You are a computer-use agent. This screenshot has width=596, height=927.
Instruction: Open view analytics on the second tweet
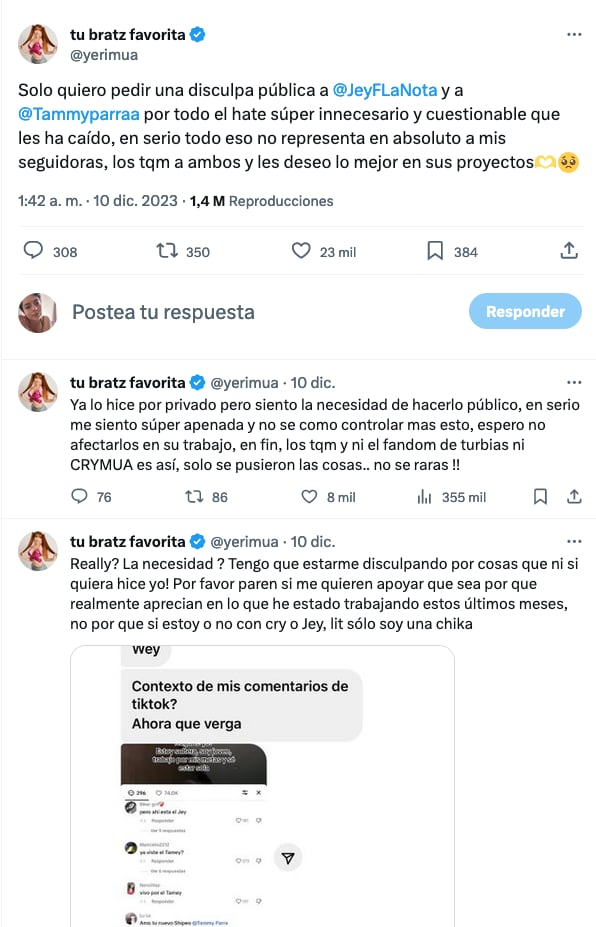pos(423,496)
